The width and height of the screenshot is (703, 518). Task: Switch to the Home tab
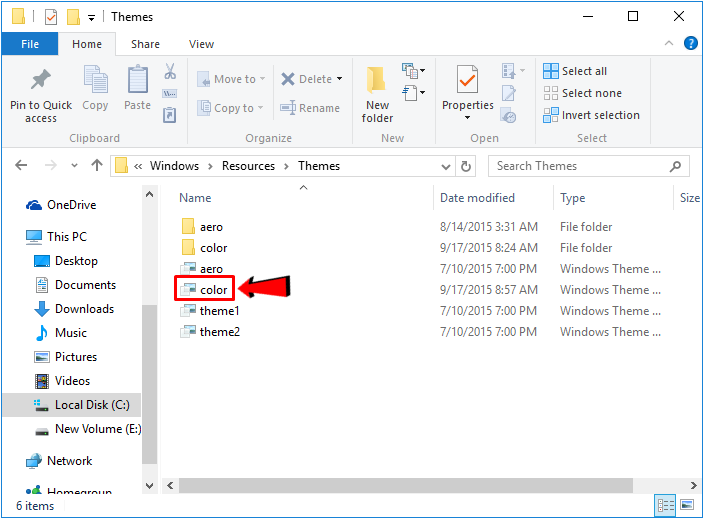pyautogui.click(x=87, y=44)
